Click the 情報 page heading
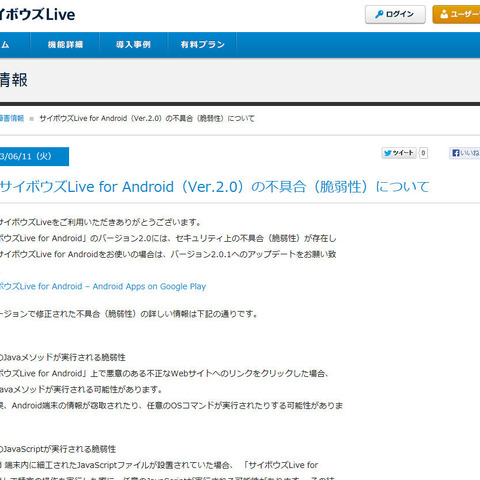 pyautogui.click(x=13, y=80)
